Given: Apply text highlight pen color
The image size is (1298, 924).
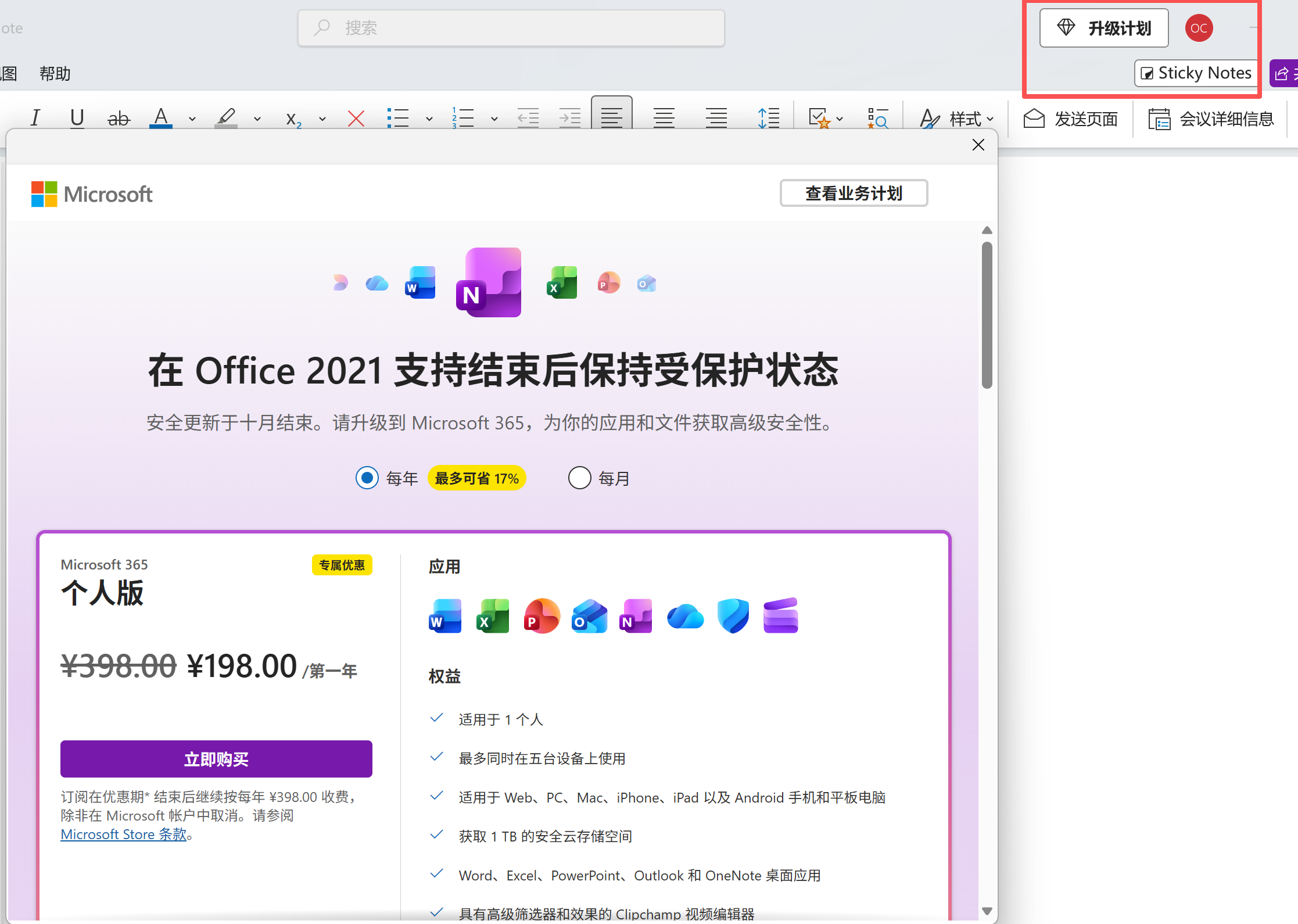Looking at the screenshot, I should [226, 118].
